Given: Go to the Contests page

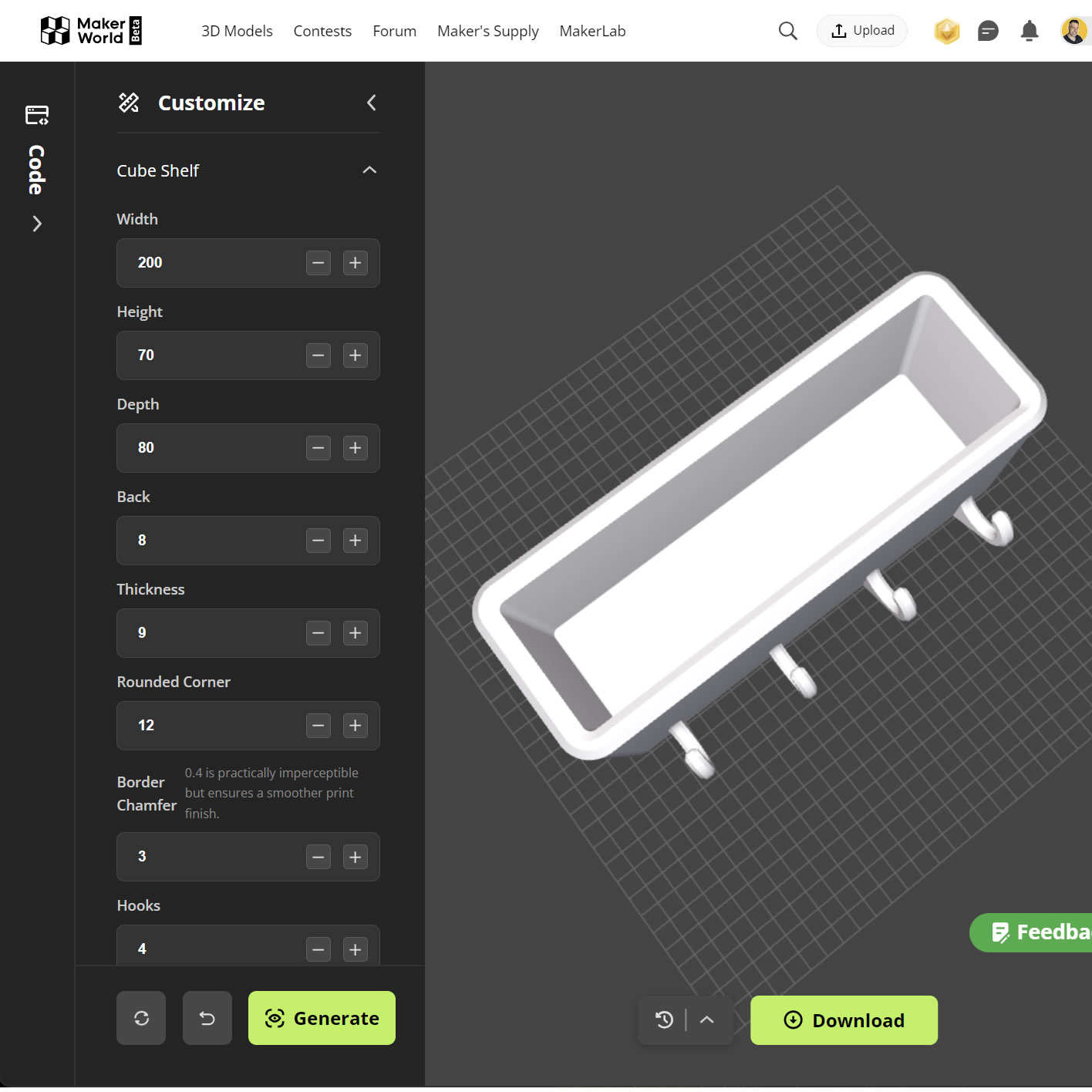Looking at the screenshot, I should (x=322, y=31).
